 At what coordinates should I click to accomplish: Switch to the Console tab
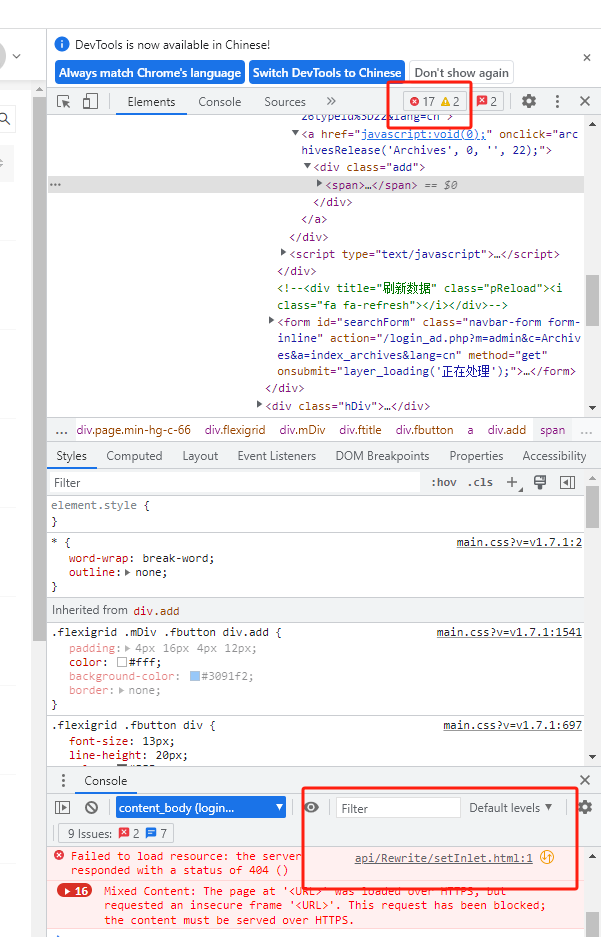pos(220,102)
